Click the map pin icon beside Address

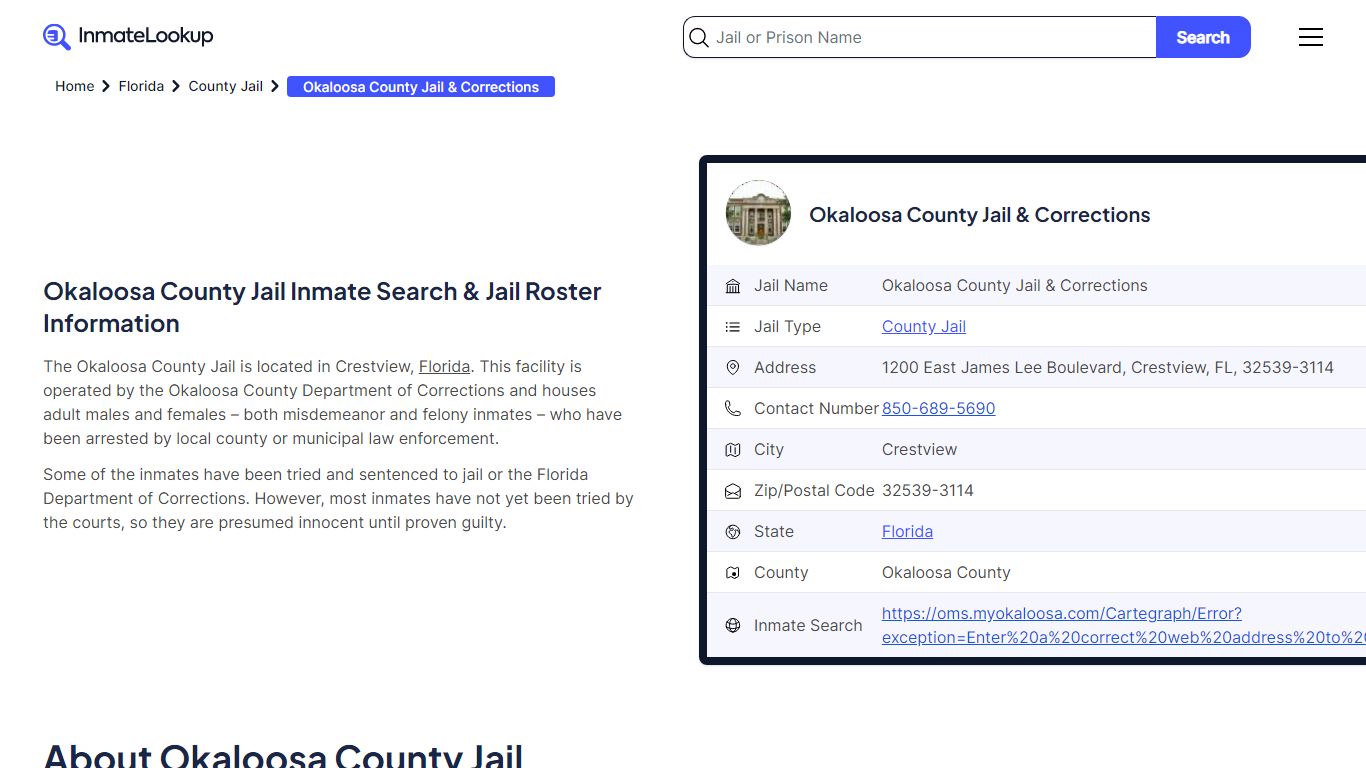coord(733,368)
